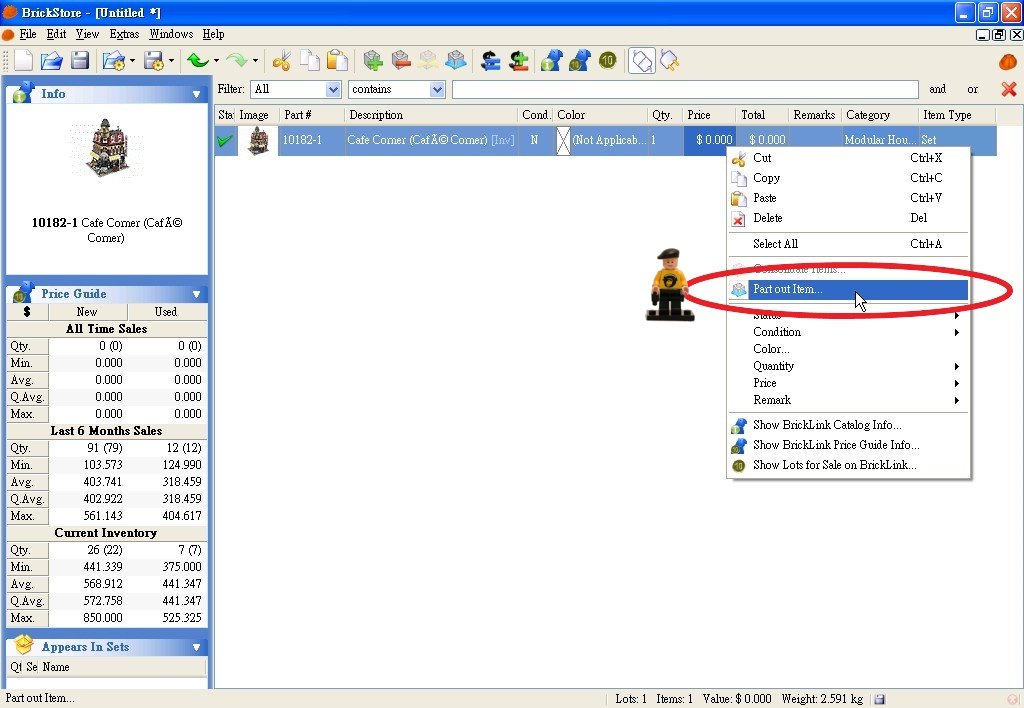The width and height of the screenshot is (1024, 708).
Task: Click the BrickStore icon beside the File menu
Action: click(x=8, y=35)
